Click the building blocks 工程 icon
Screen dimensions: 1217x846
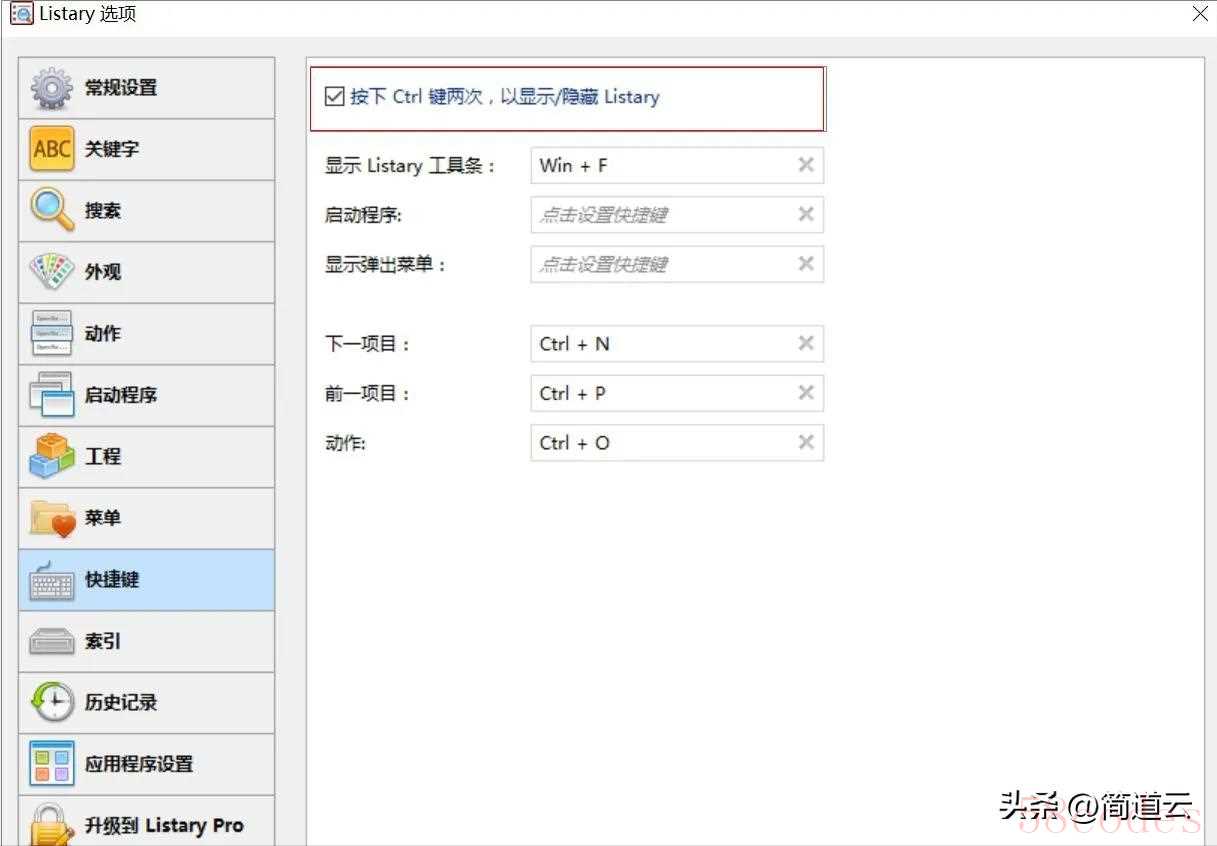(x=51, y=457)
